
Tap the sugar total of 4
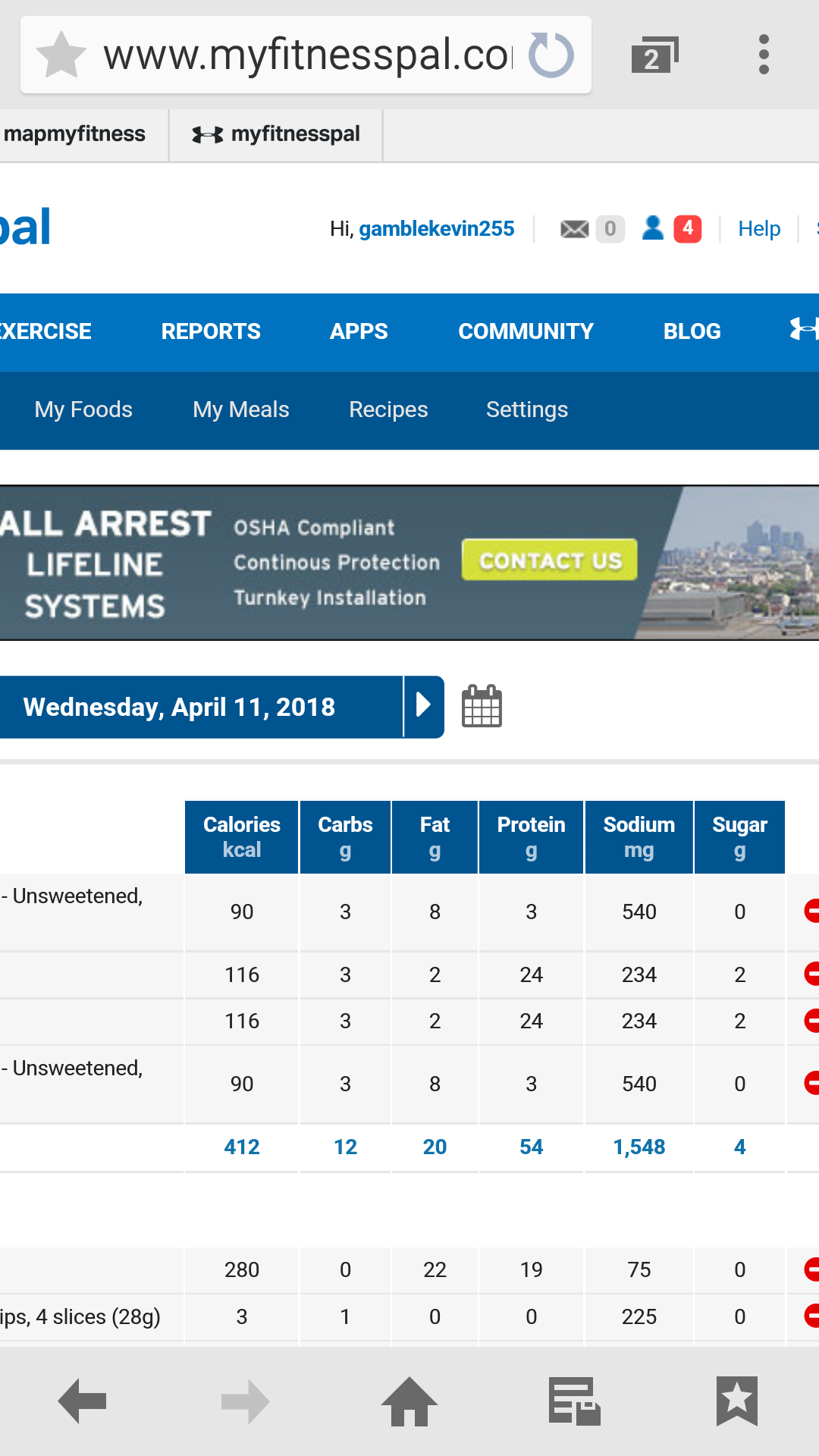point(739,1147)
